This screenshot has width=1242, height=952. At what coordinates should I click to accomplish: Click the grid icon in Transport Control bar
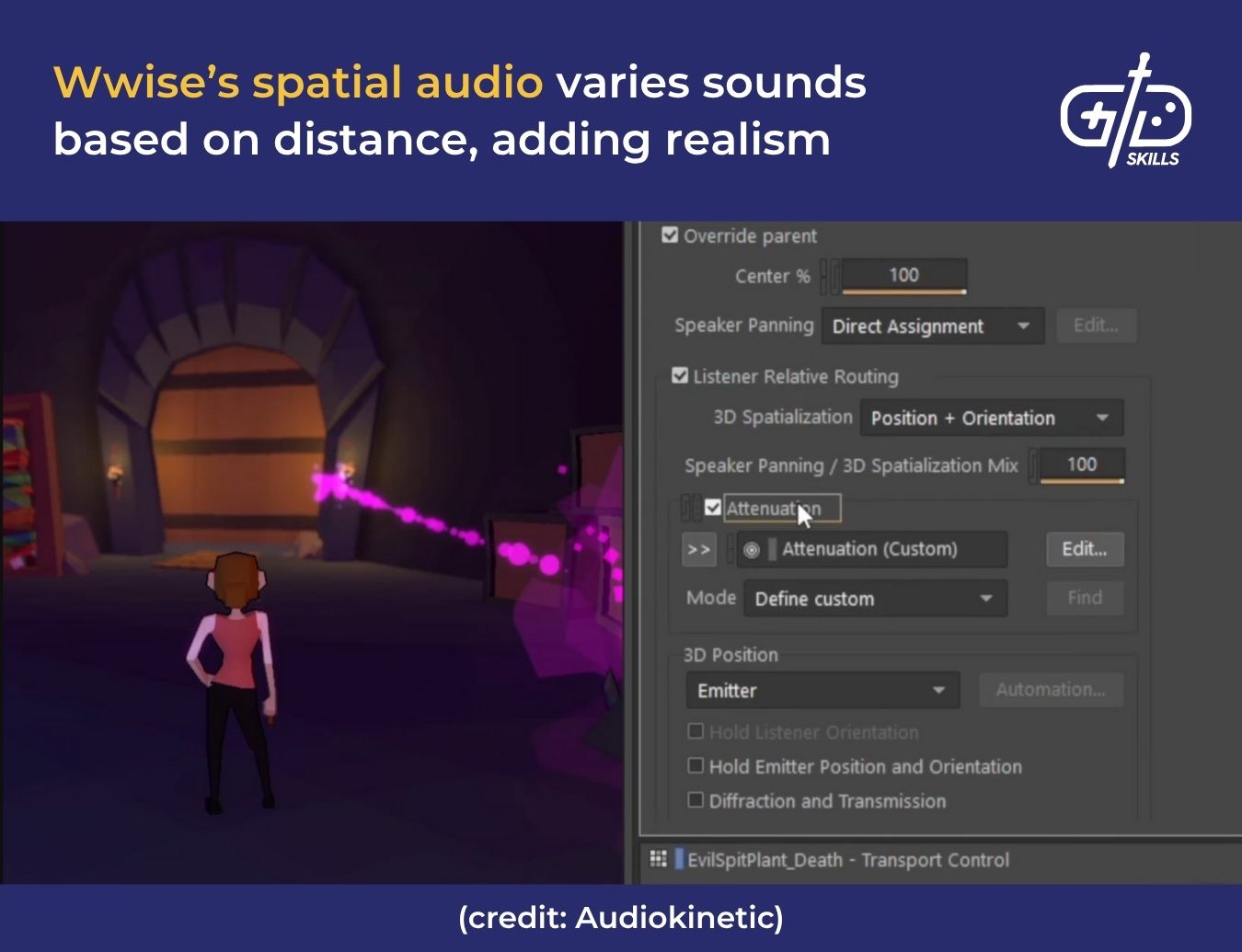click(x=659, y=859)
